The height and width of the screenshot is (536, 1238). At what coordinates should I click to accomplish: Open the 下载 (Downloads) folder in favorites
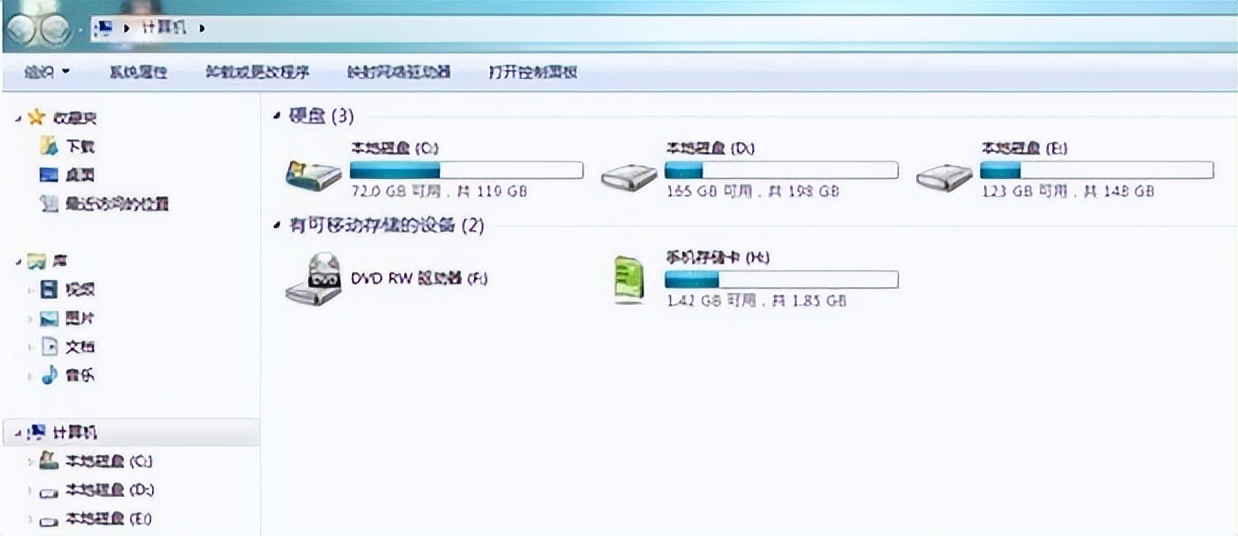(x=80, y=146)
